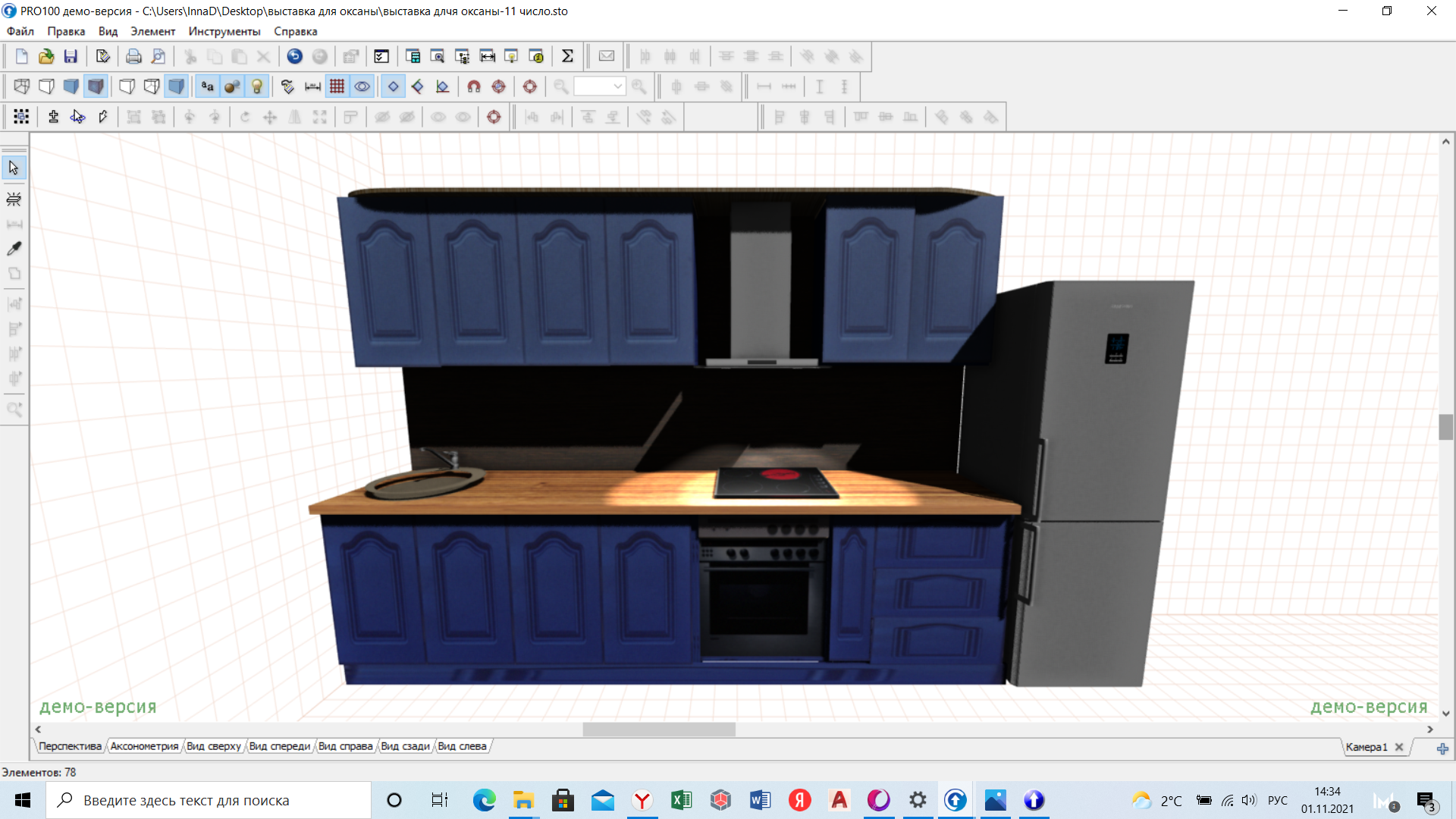Click the eyedropper tool in left sidebar
This screenshot has width=1456, height=819.
14,249
